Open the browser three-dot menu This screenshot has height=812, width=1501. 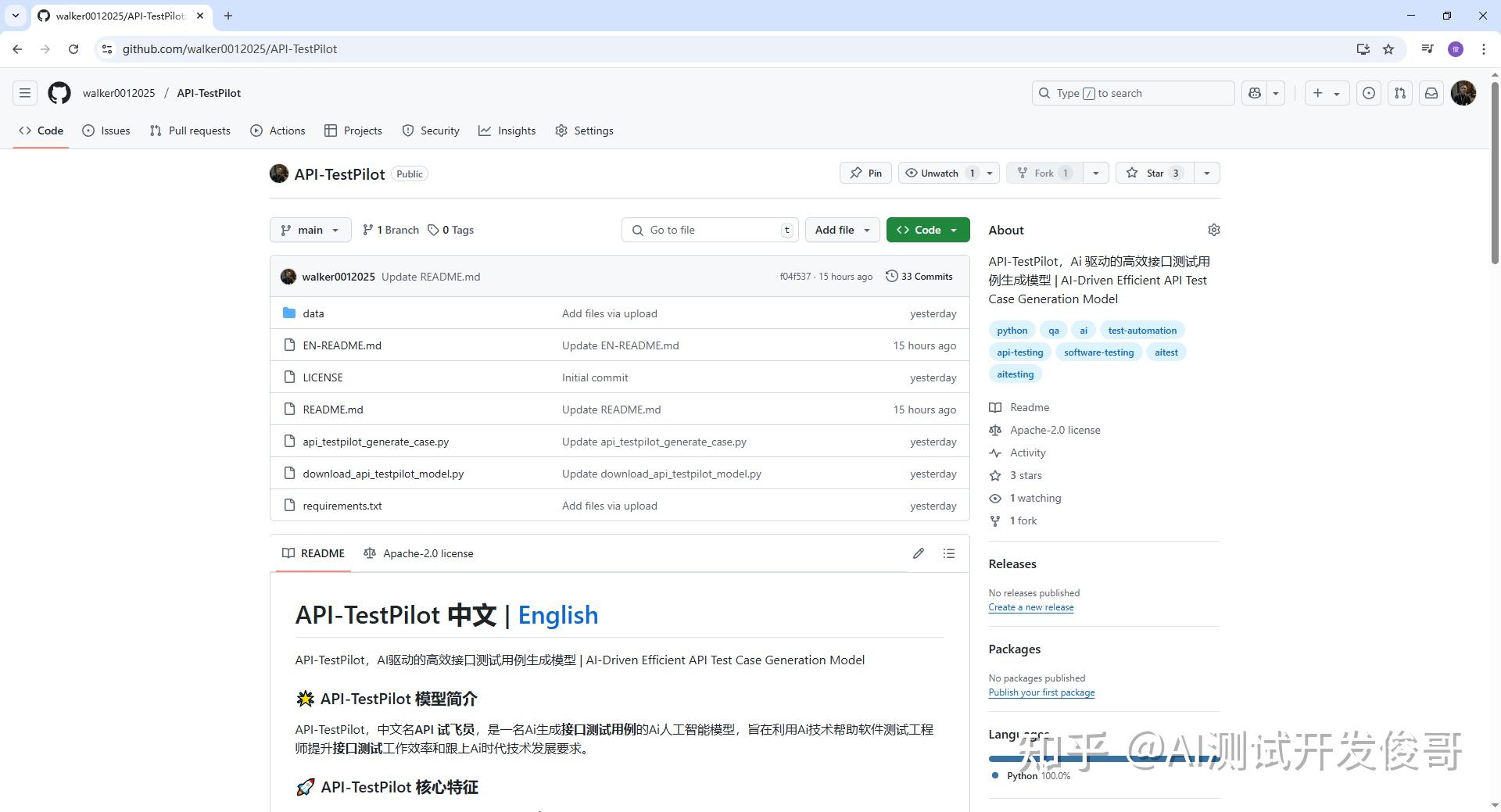[1484, 48]
